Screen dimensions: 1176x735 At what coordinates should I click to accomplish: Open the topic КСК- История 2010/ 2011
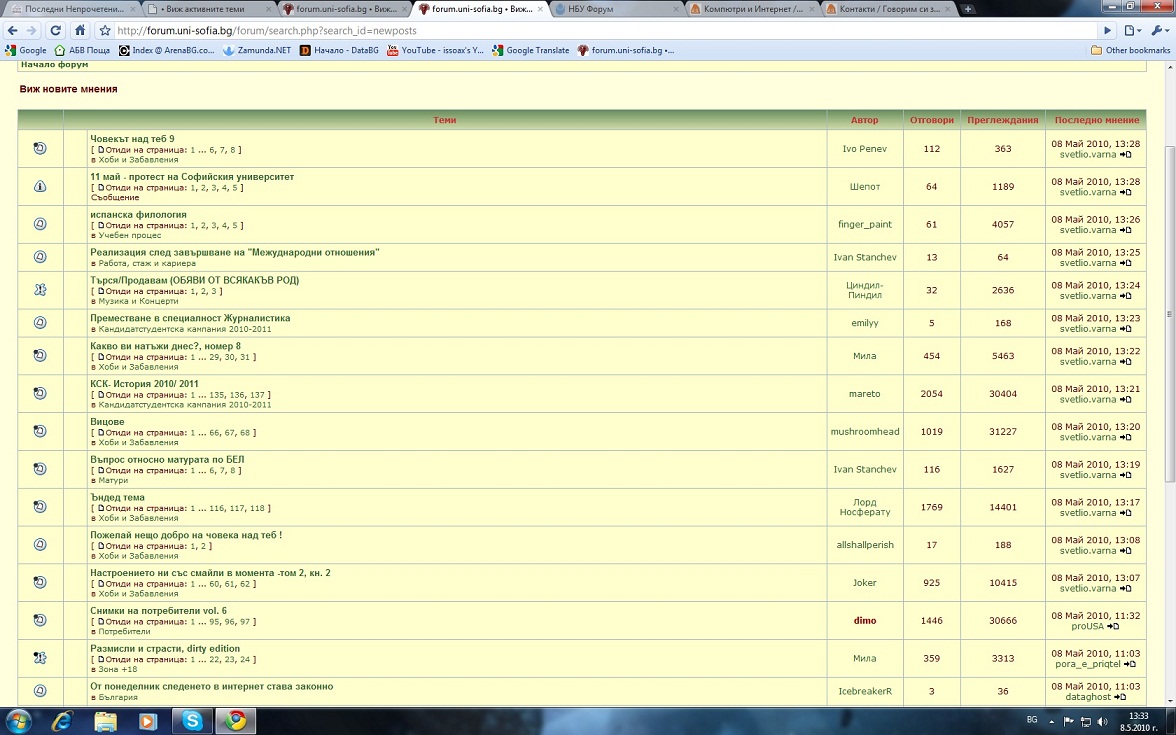(x=144, y=384)
